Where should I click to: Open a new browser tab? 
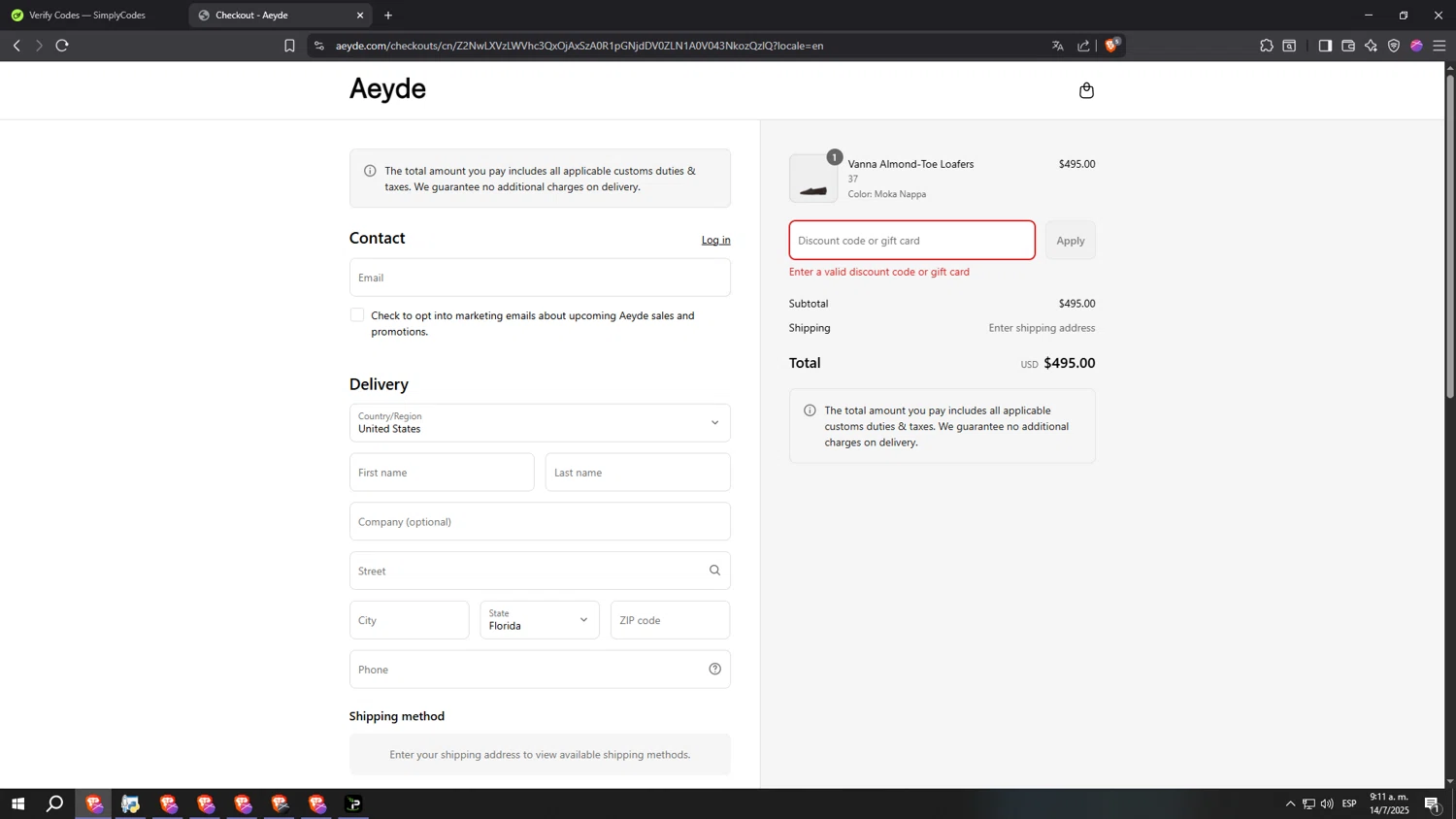[388, 16]
